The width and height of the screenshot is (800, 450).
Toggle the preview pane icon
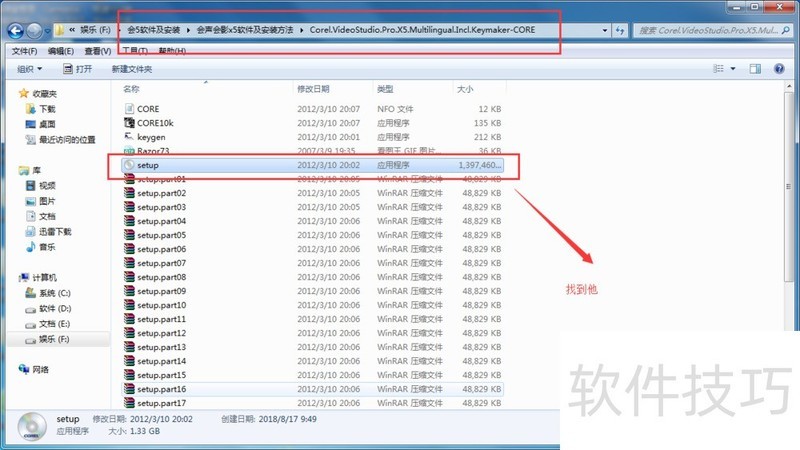[755, 68]
